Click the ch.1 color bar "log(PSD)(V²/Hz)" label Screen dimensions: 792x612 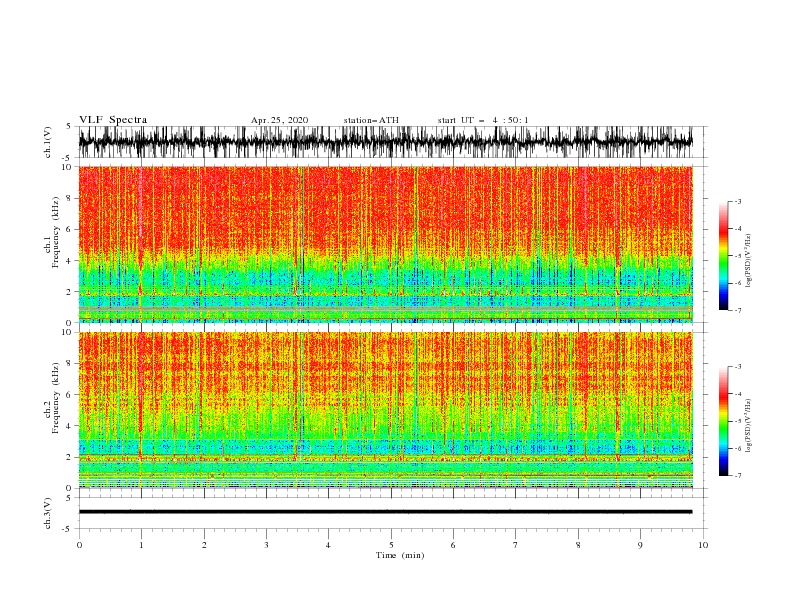[x=749, y=261]
